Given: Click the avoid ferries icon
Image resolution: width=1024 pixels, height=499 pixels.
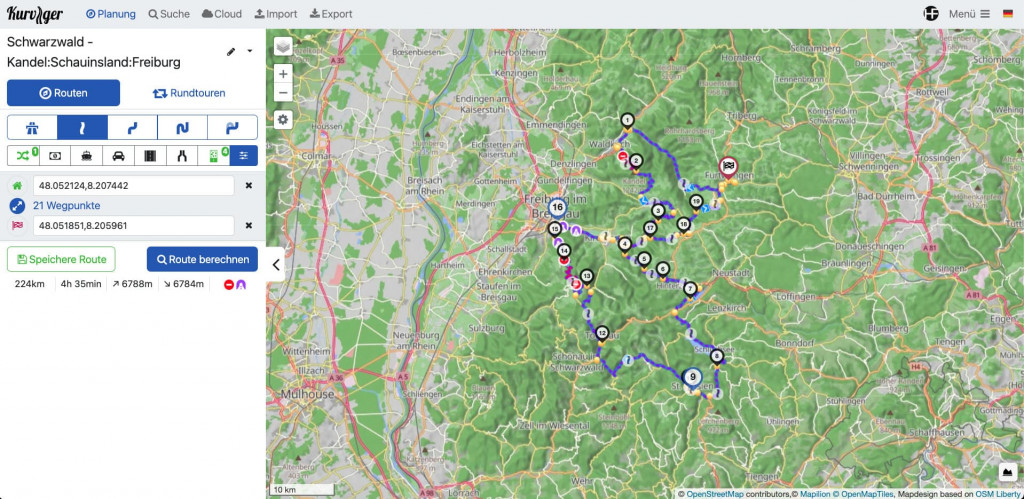Looking at the screenshot, I should pyautogui.click(x=87, y=156).
